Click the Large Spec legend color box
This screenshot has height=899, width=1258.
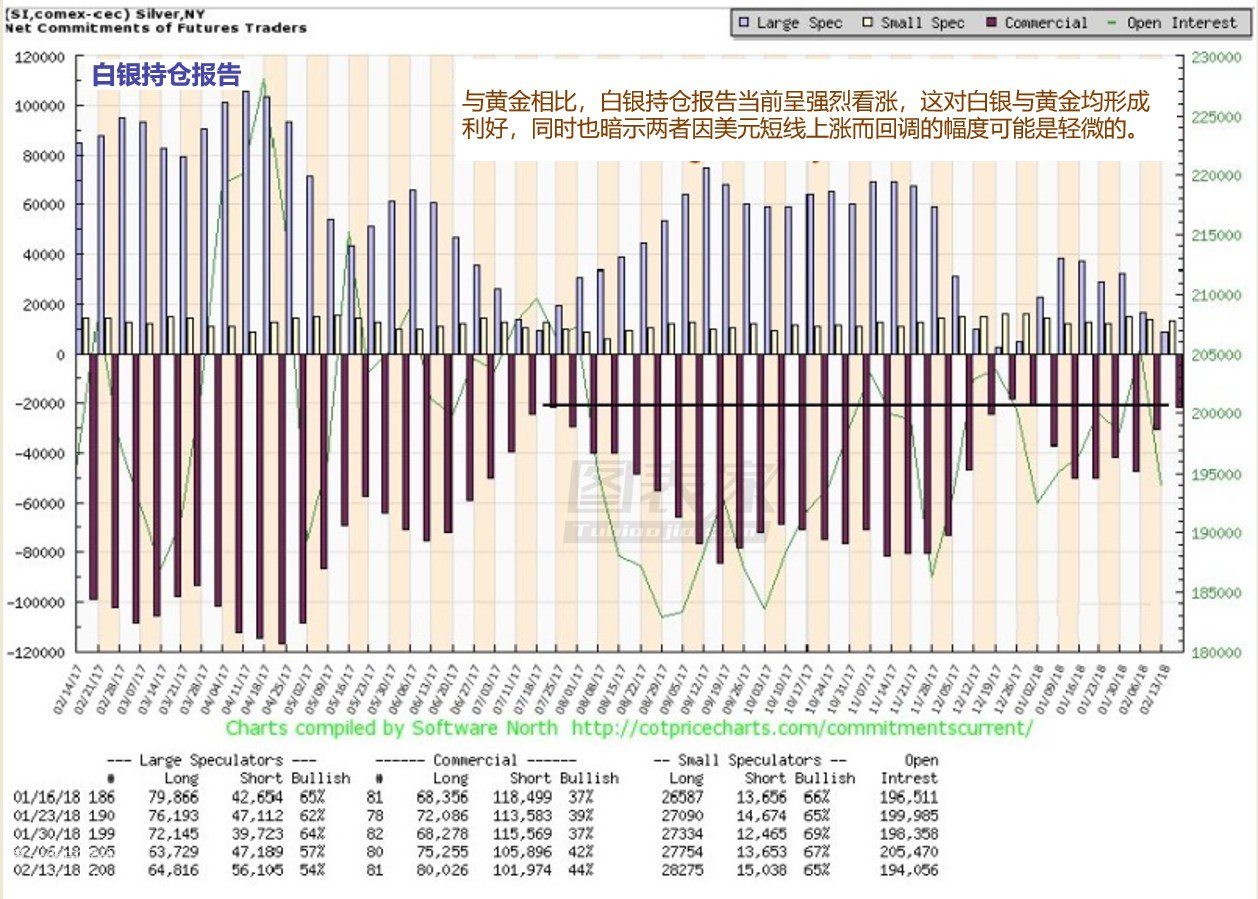[x=744, y=23]
